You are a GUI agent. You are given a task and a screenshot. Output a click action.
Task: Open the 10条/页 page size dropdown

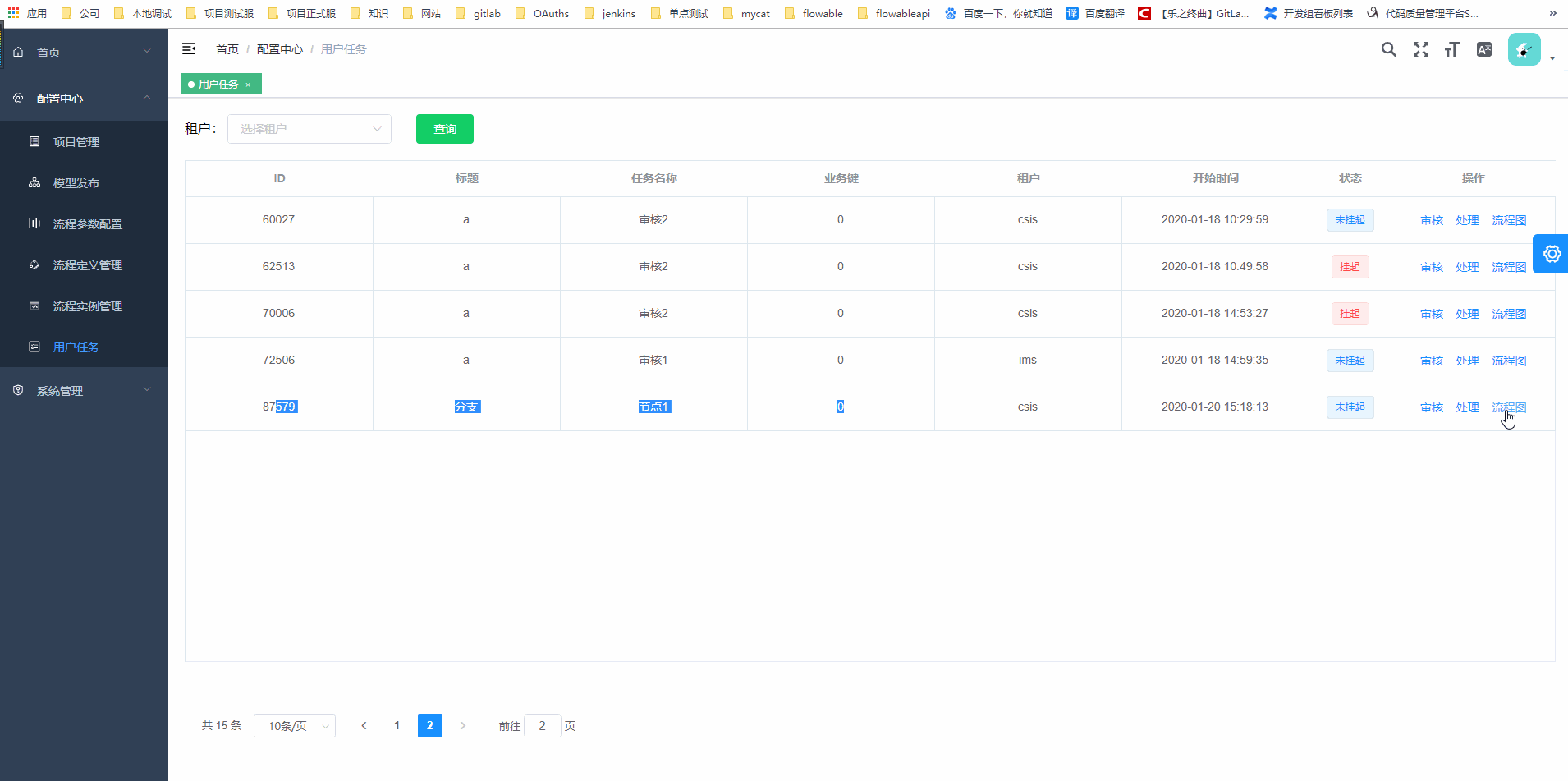(x=294, y=726)
